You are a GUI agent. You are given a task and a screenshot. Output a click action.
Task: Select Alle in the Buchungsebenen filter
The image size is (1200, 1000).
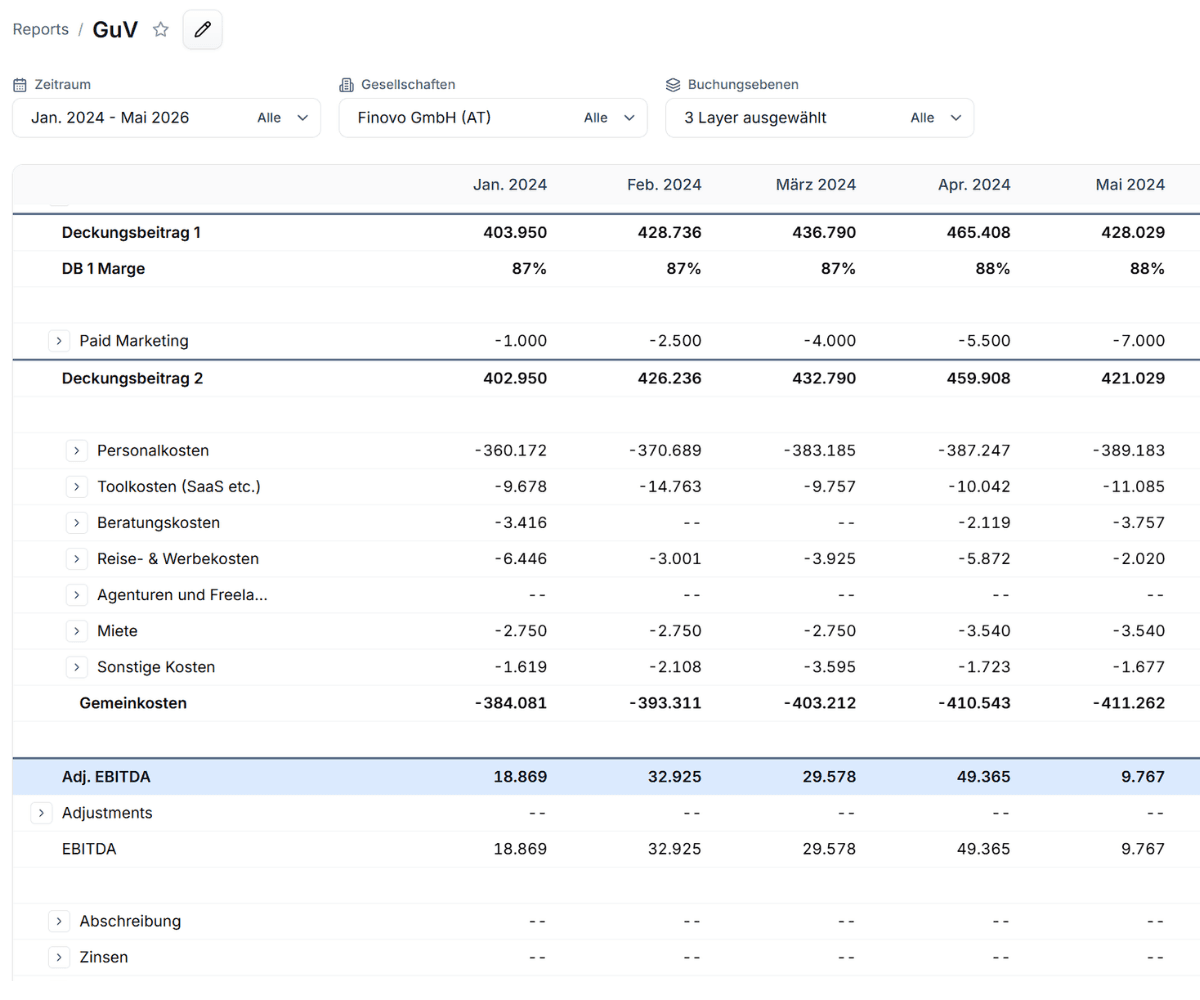point(922,118)
